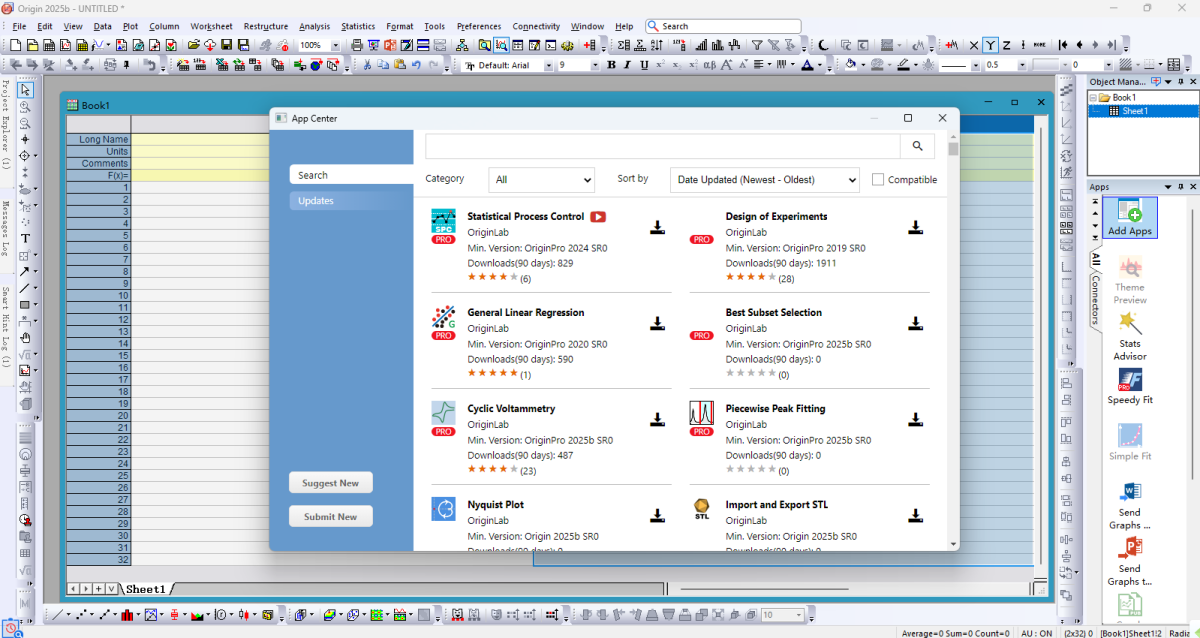Download the Design of Experiments app
Screen dimensions: 1200x638
pyautogui.click(x=915, y=228)
